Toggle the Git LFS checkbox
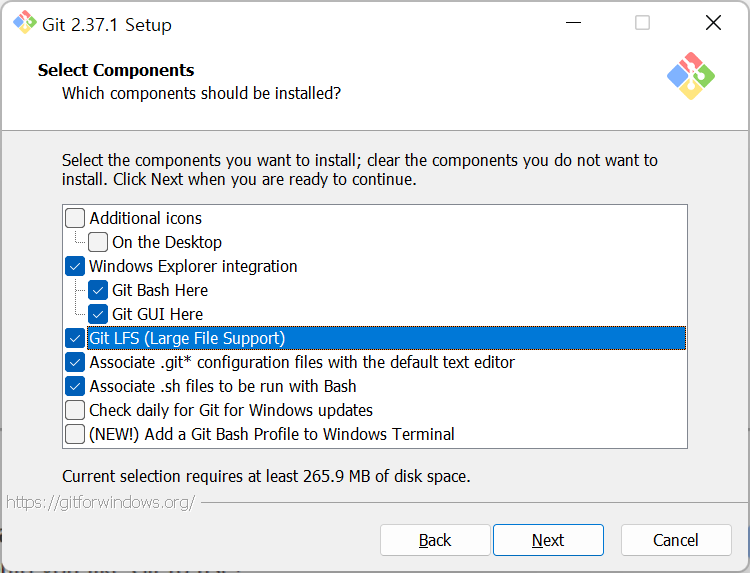Image resolution: width=750 pixels, height=573 pixels. coord(75,338)
